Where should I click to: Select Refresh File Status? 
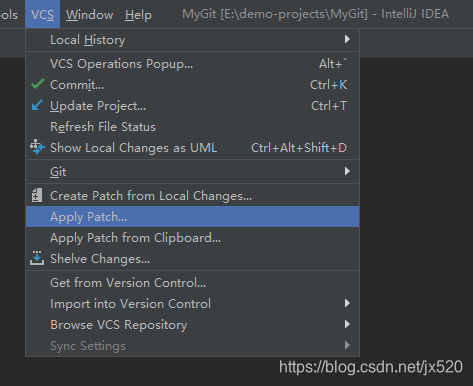coord(192,127)
